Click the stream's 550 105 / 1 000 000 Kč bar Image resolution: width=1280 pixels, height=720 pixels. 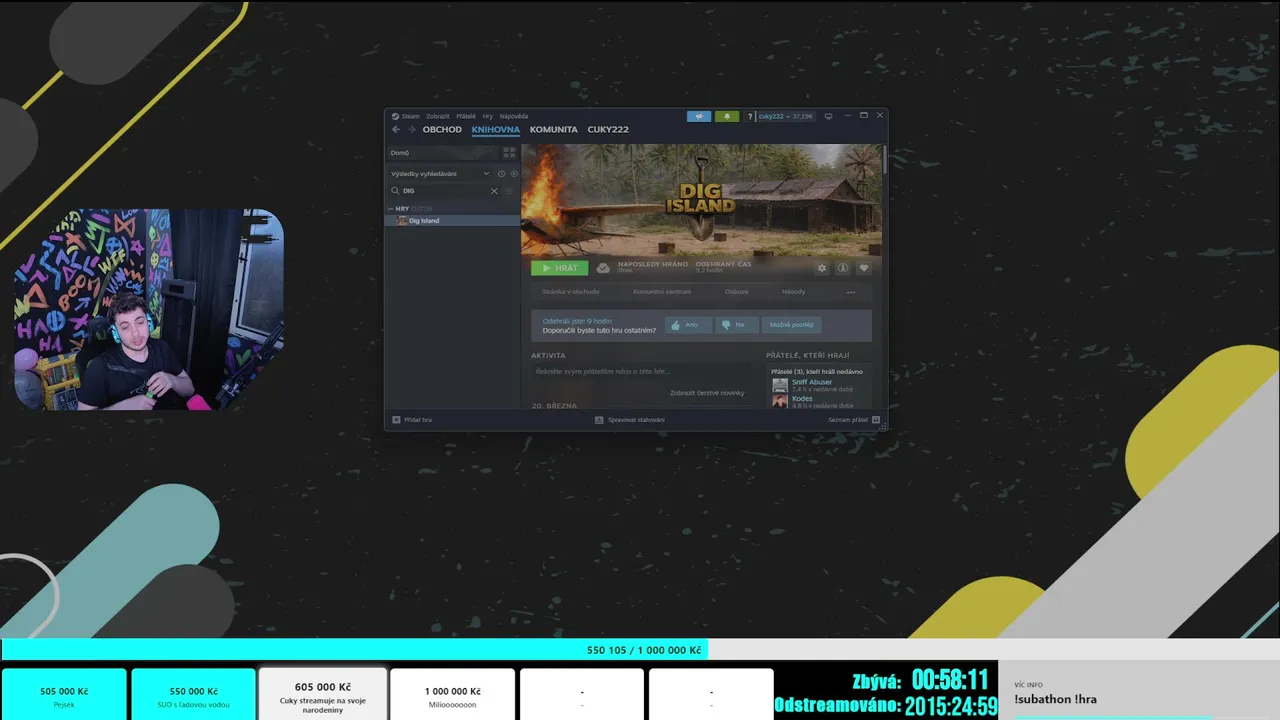(x=640, y=650)
